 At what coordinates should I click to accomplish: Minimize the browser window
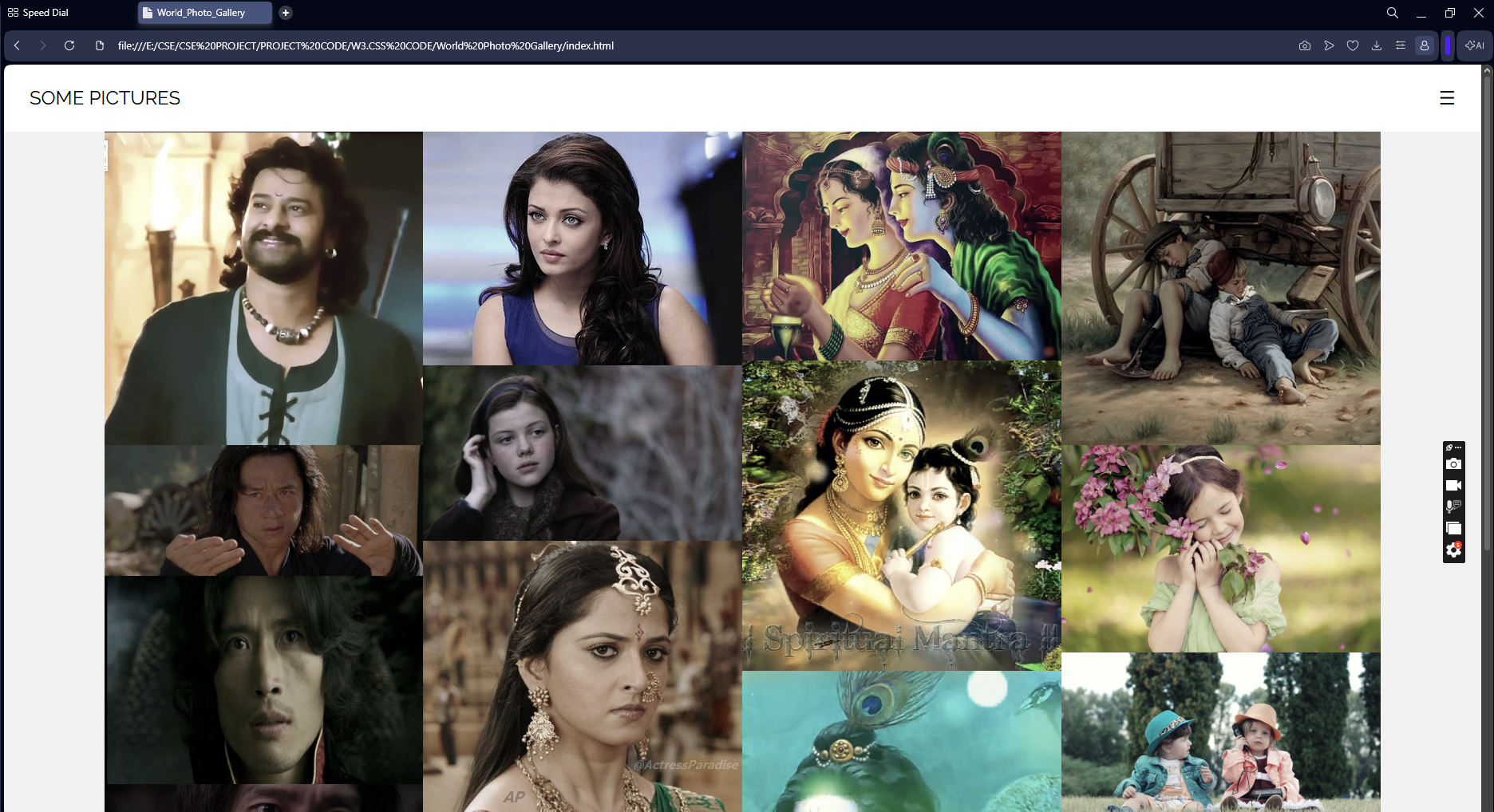pos(1421,13)
